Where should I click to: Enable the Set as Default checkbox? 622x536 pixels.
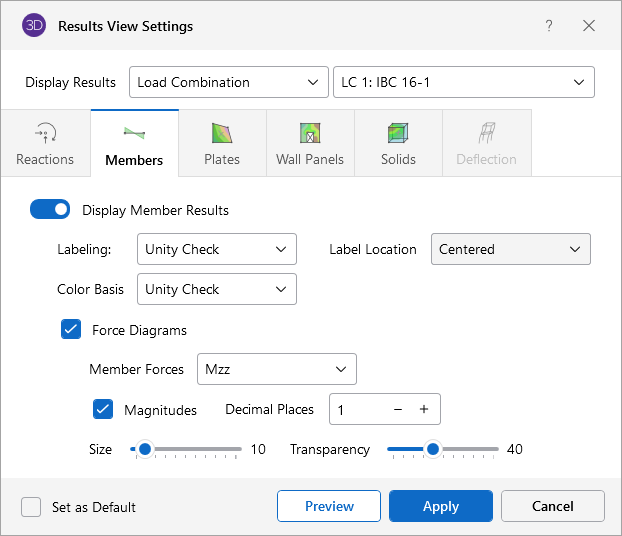32,507
